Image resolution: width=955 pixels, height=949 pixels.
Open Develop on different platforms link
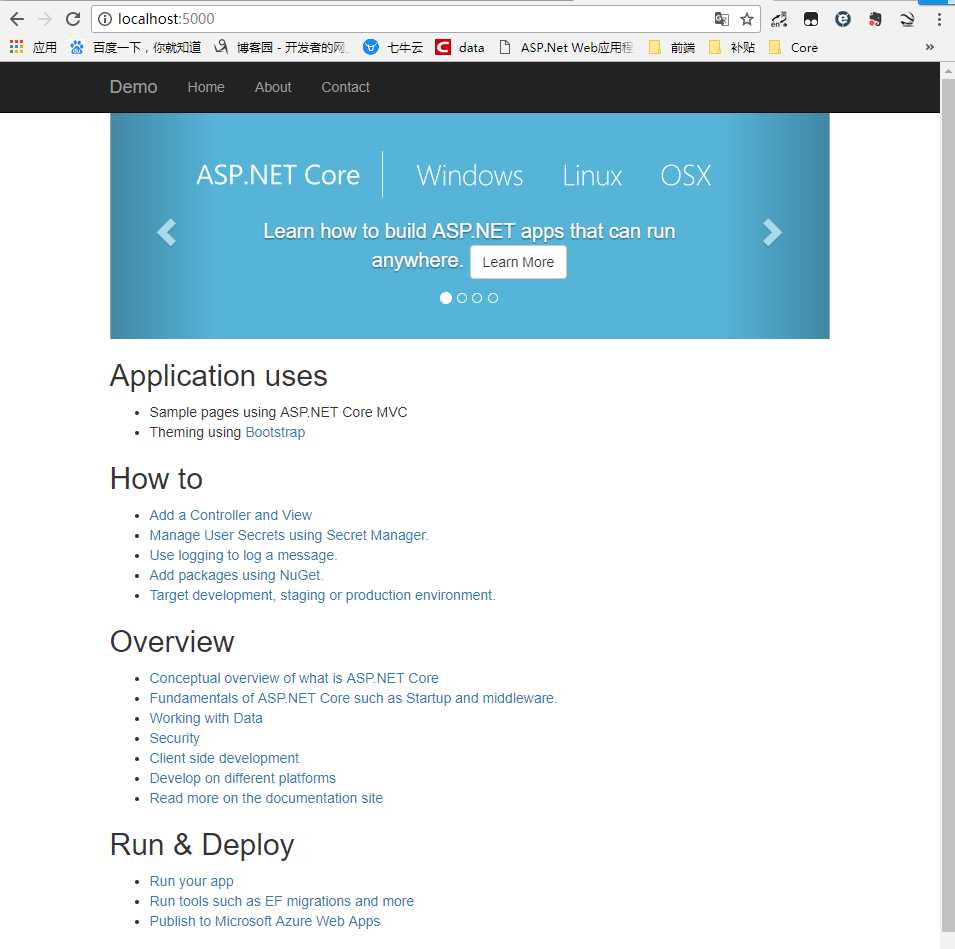pyautogui.click(x=242, y=779)
